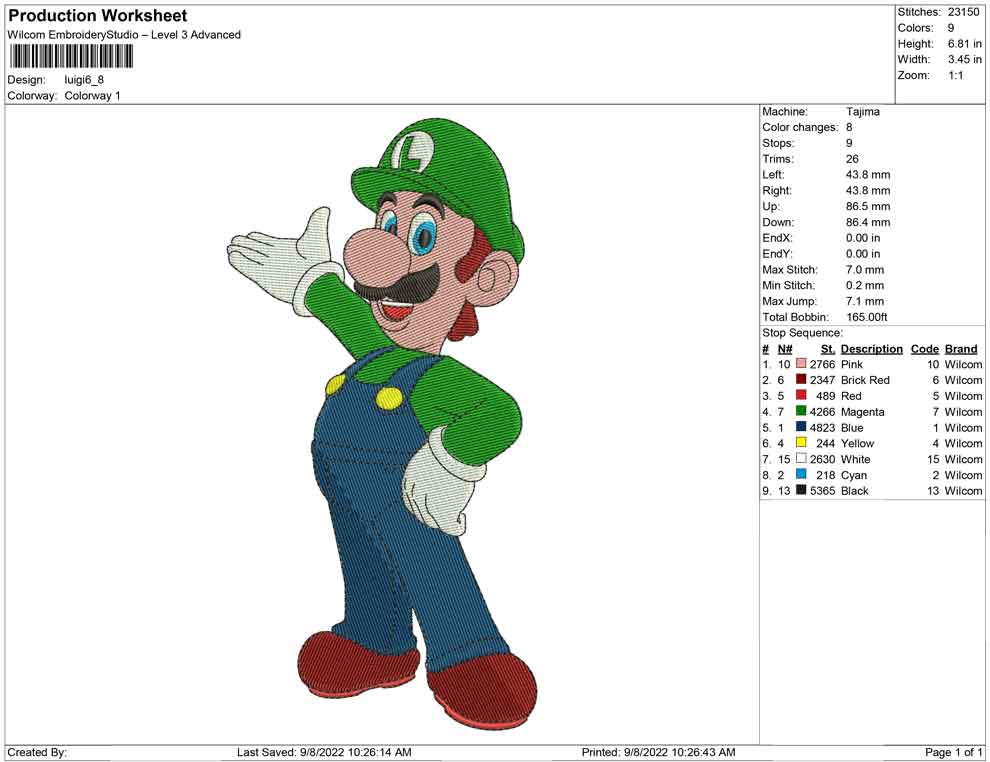
Task: Click the Stitches value 23150
Action: 963,12
